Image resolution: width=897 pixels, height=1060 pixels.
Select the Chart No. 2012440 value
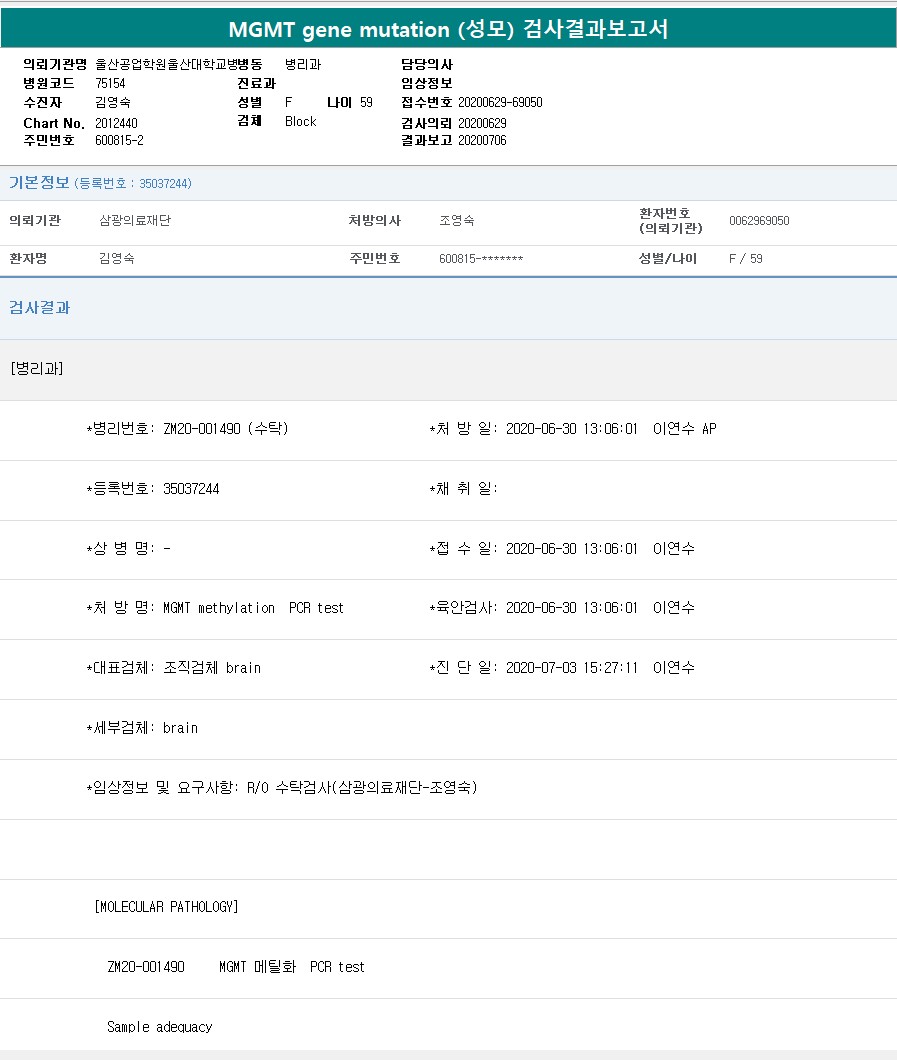coord(116,122)
